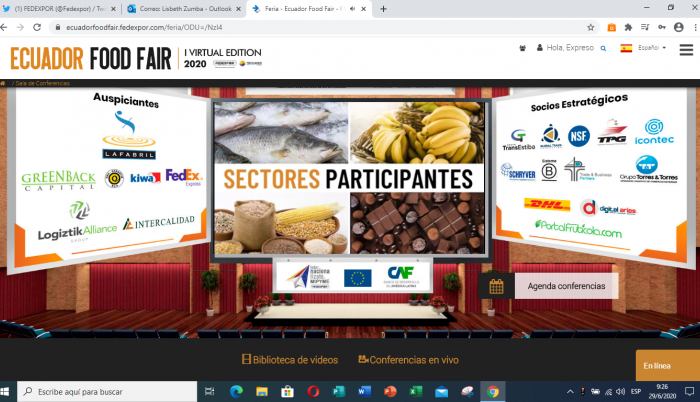Click the NSF partner logo
The width and height of the screenshot is (700, 402).
579,136
